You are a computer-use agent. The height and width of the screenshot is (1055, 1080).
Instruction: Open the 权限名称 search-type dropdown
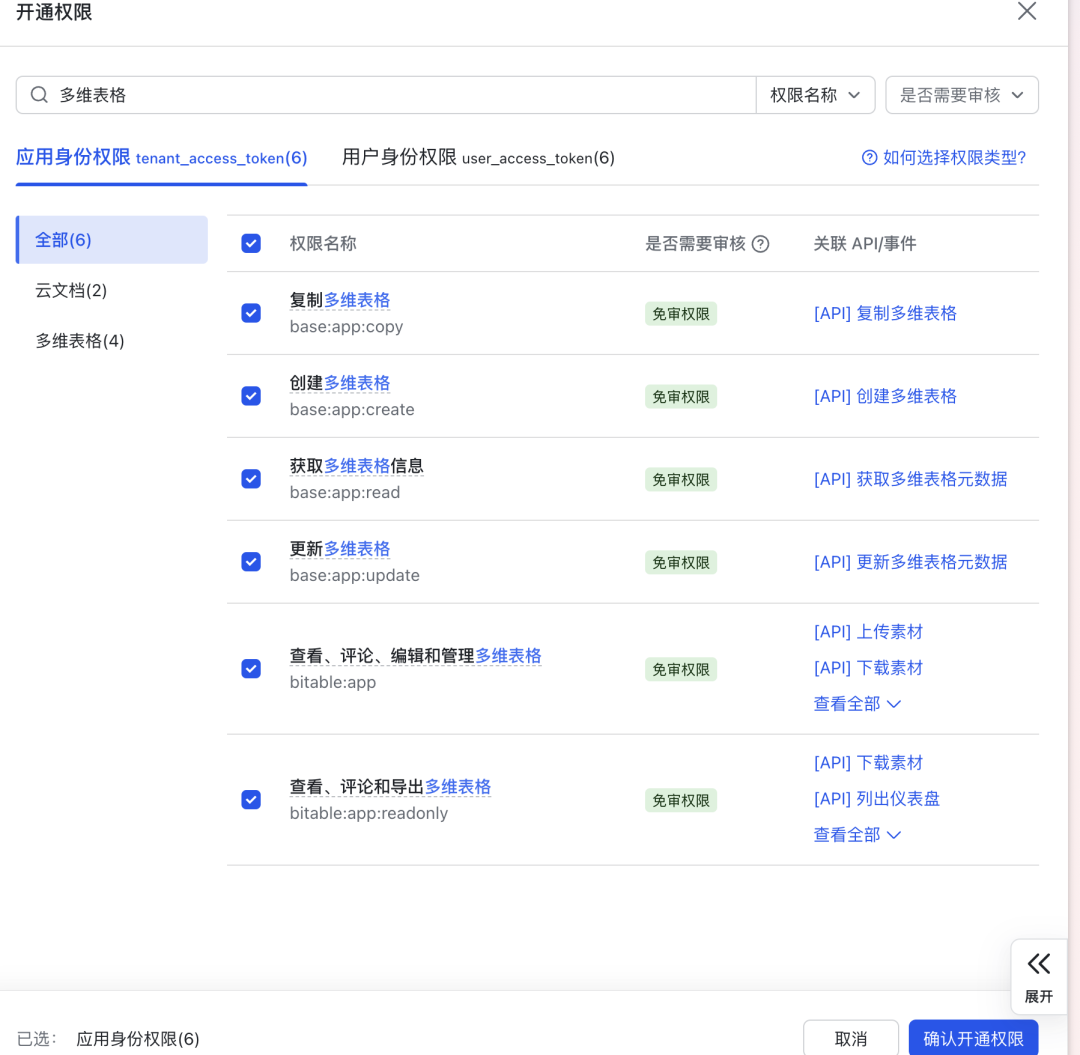click(815, 95)
